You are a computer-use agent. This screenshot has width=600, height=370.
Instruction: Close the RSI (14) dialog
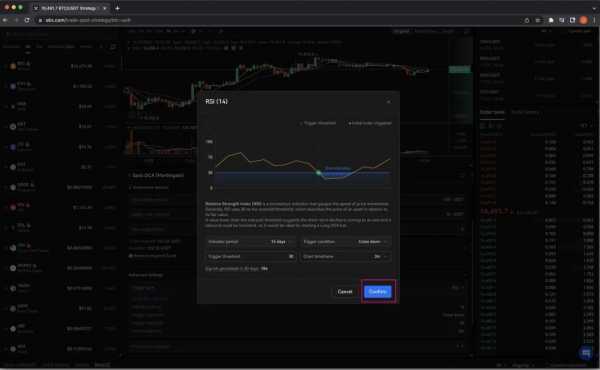coord(388,102)
